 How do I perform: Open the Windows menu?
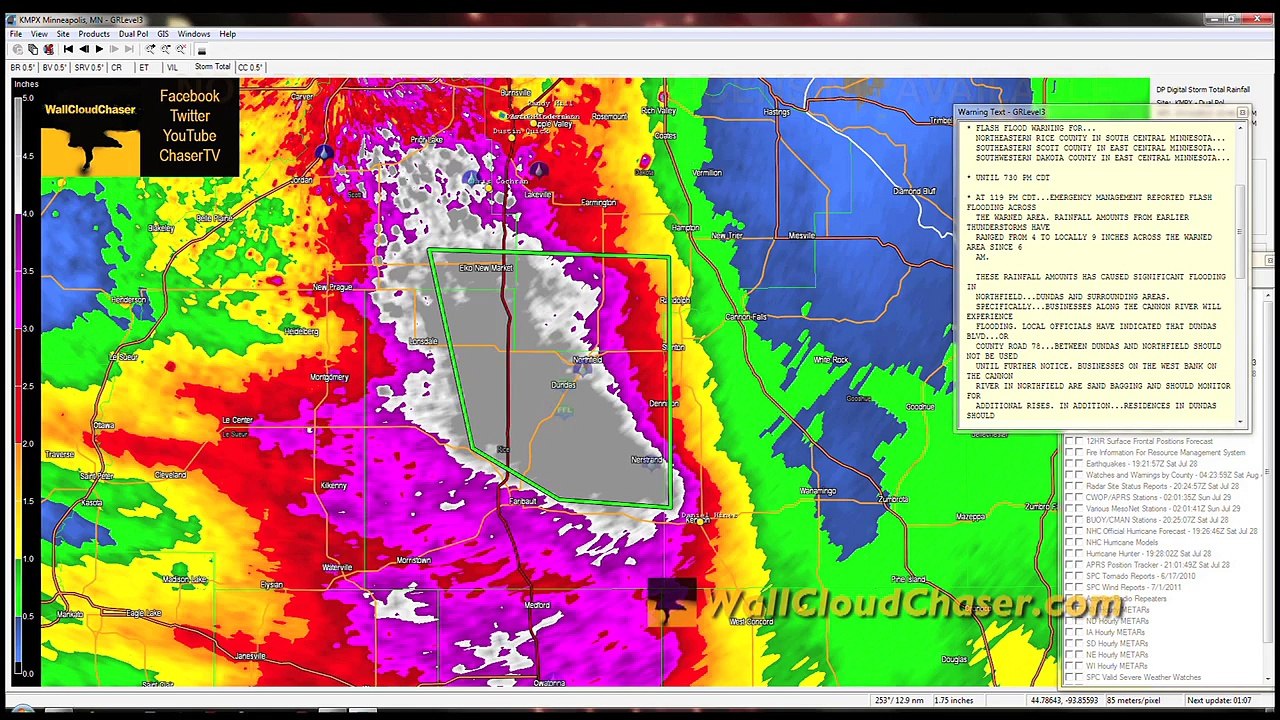[x=194, y=34]
